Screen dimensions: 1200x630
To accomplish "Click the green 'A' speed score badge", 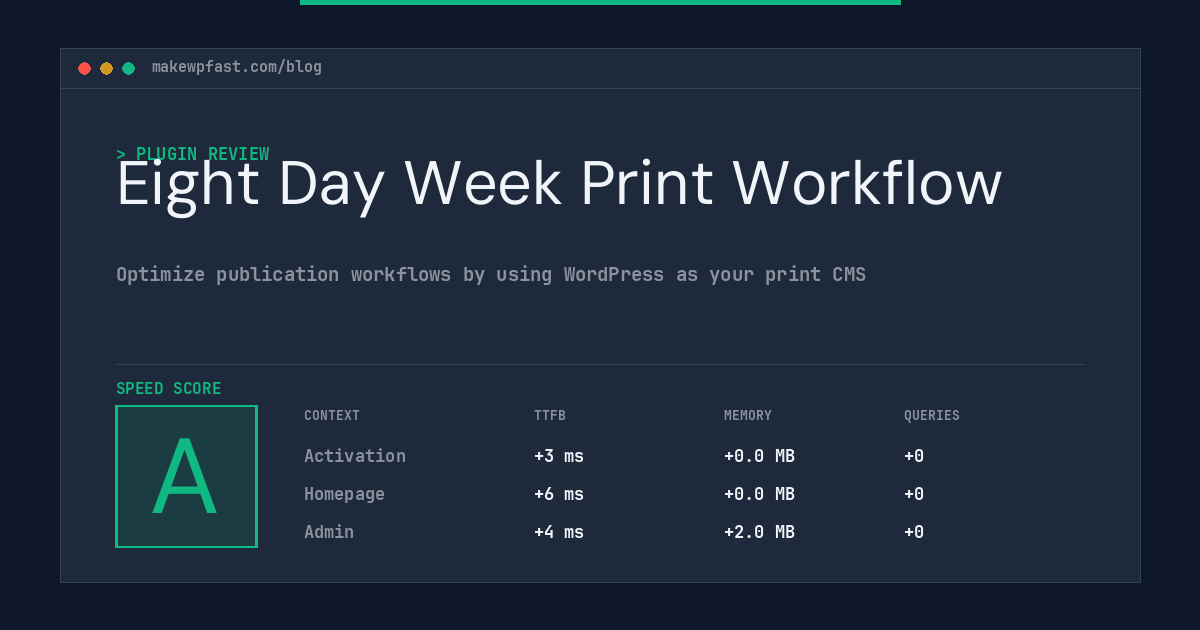I will click(x=186, y=476).
